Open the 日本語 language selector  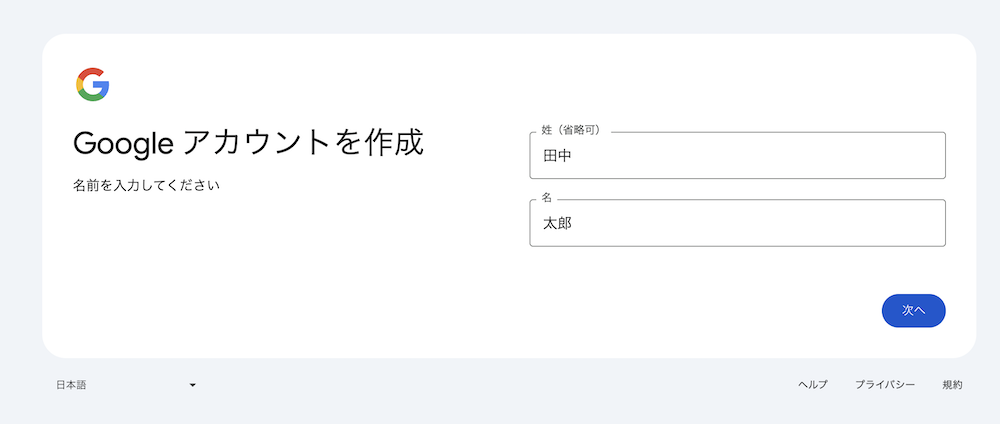pyautogui.click(x=126, y=385)
